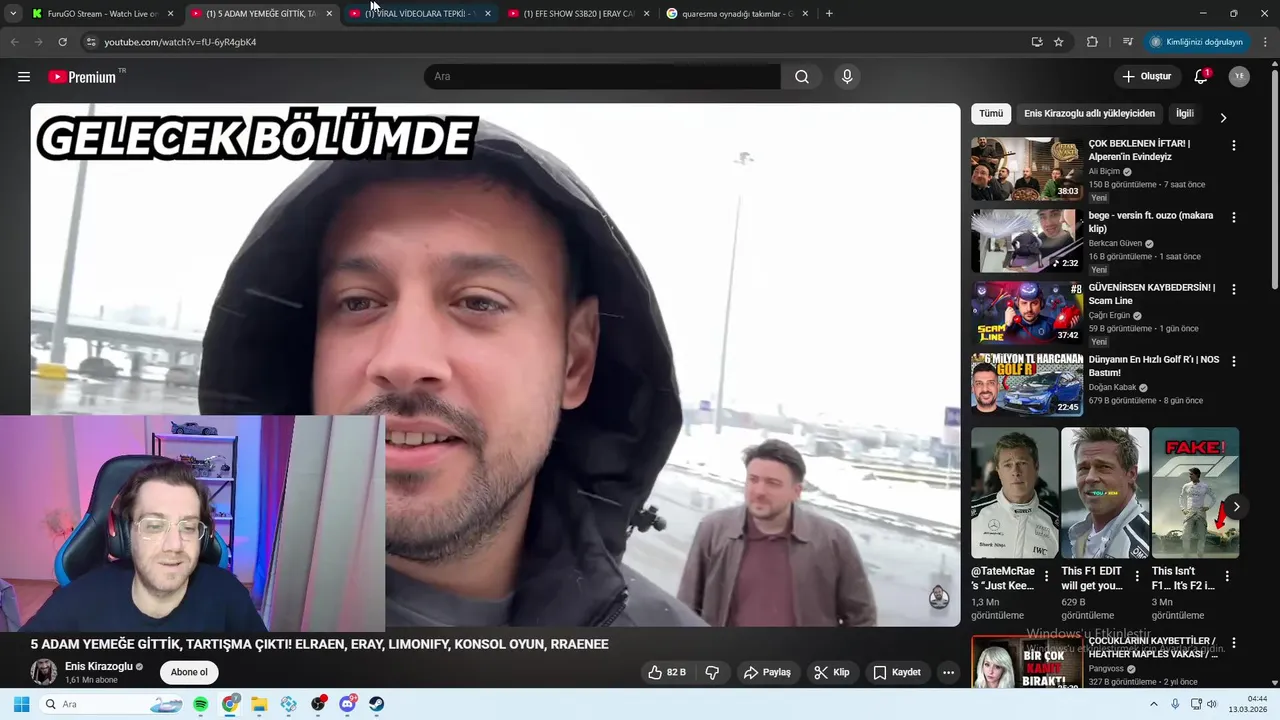Open the notifications bell
Screen dimensions: 1280x720
[1201, 77]
